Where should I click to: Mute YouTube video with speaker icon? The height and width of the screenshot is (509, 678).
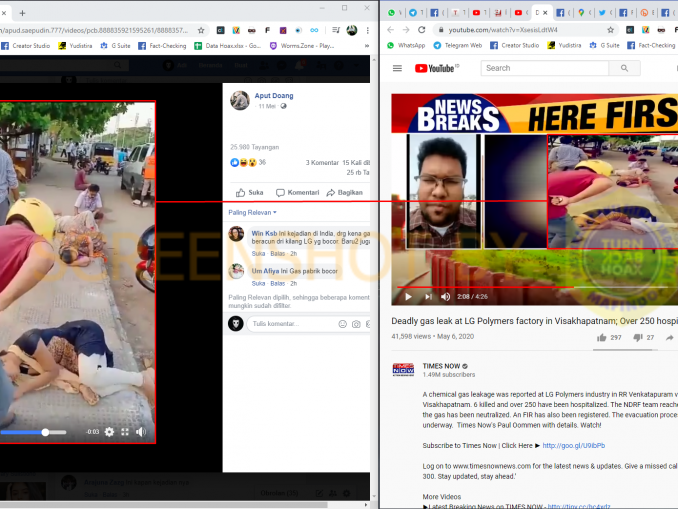(446, 296)
